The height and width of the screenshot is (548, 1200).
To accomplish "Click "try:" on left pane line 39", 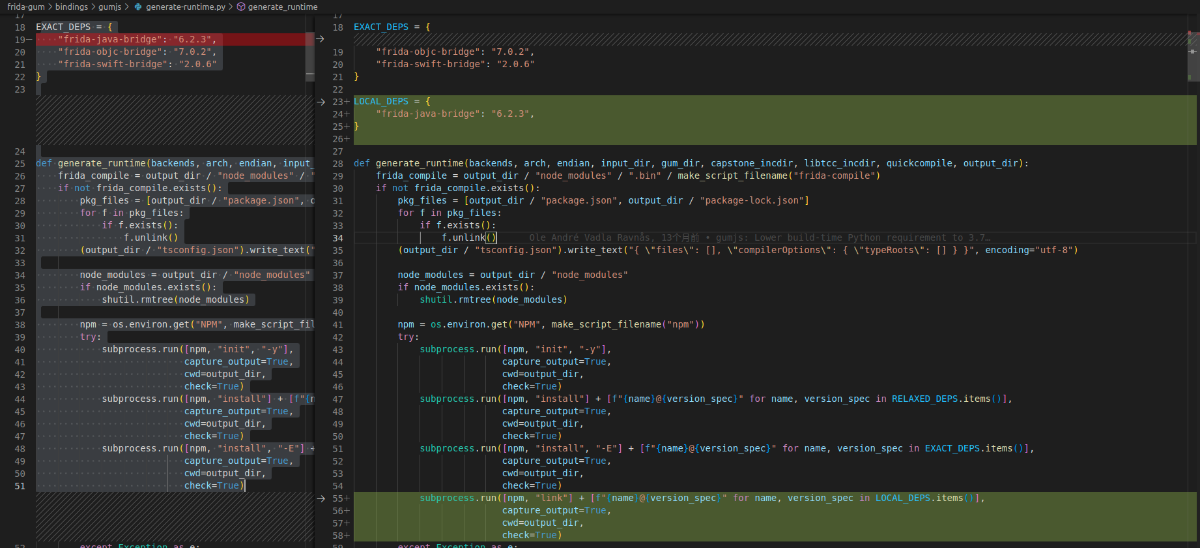I will point(91,337).
